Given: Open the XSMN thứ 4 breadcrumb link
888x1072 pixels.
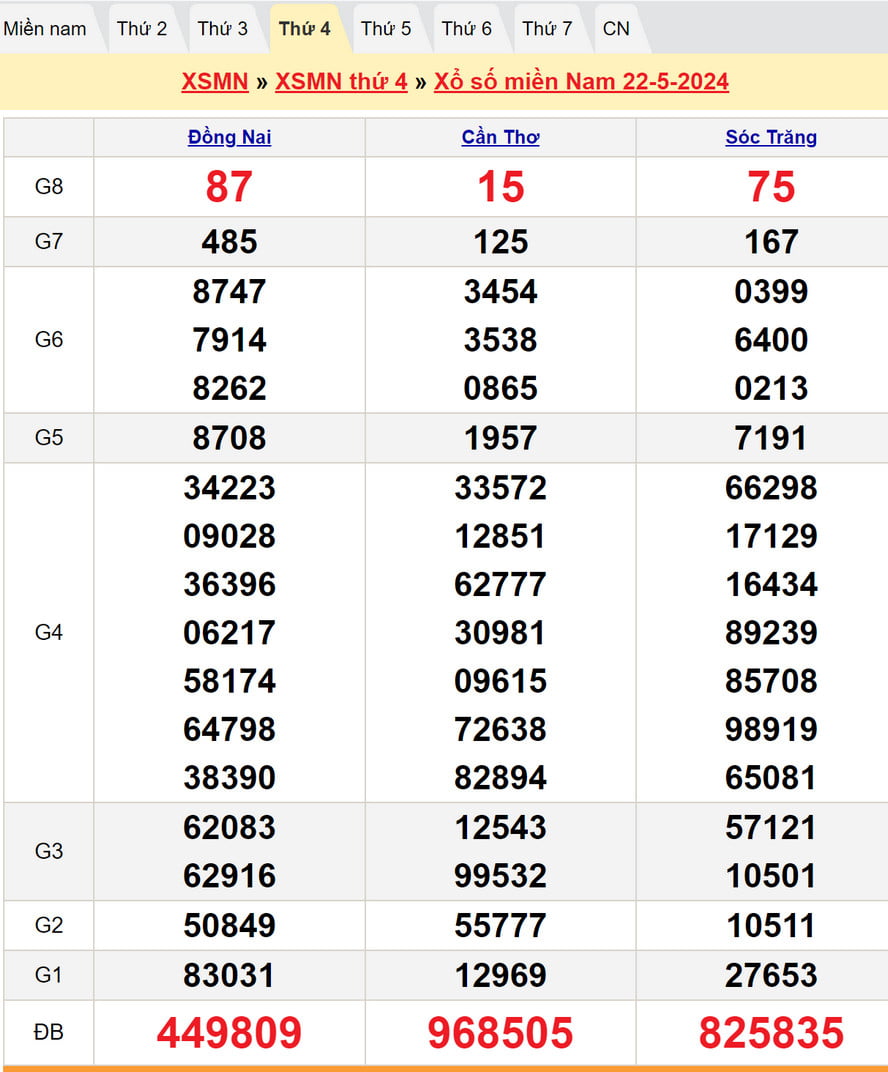Looking at the screenshot, I should pos(341,81).
